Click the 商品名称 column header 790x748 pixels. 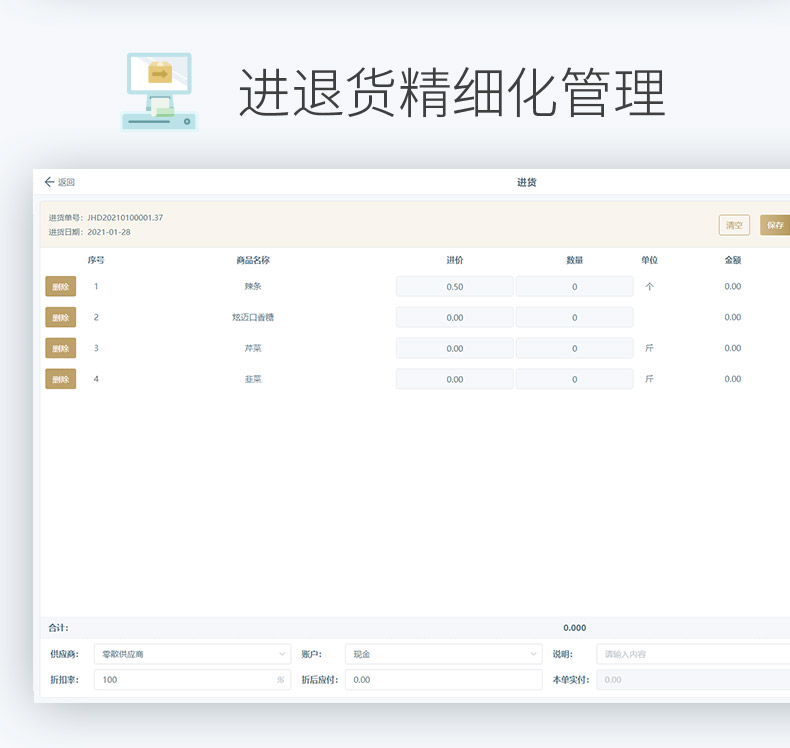pyautogui.click(x=253, y=260)
